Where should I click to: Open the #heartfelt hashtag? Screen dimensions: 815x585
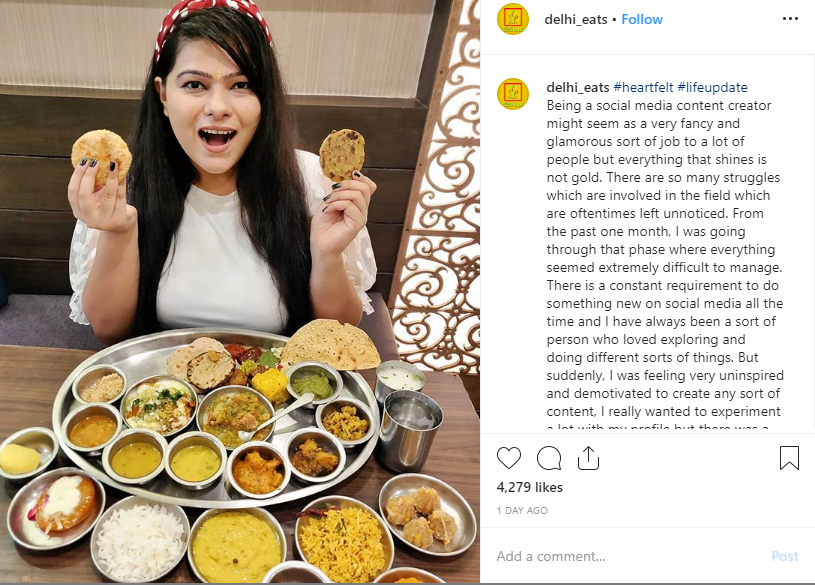[643, 87]
